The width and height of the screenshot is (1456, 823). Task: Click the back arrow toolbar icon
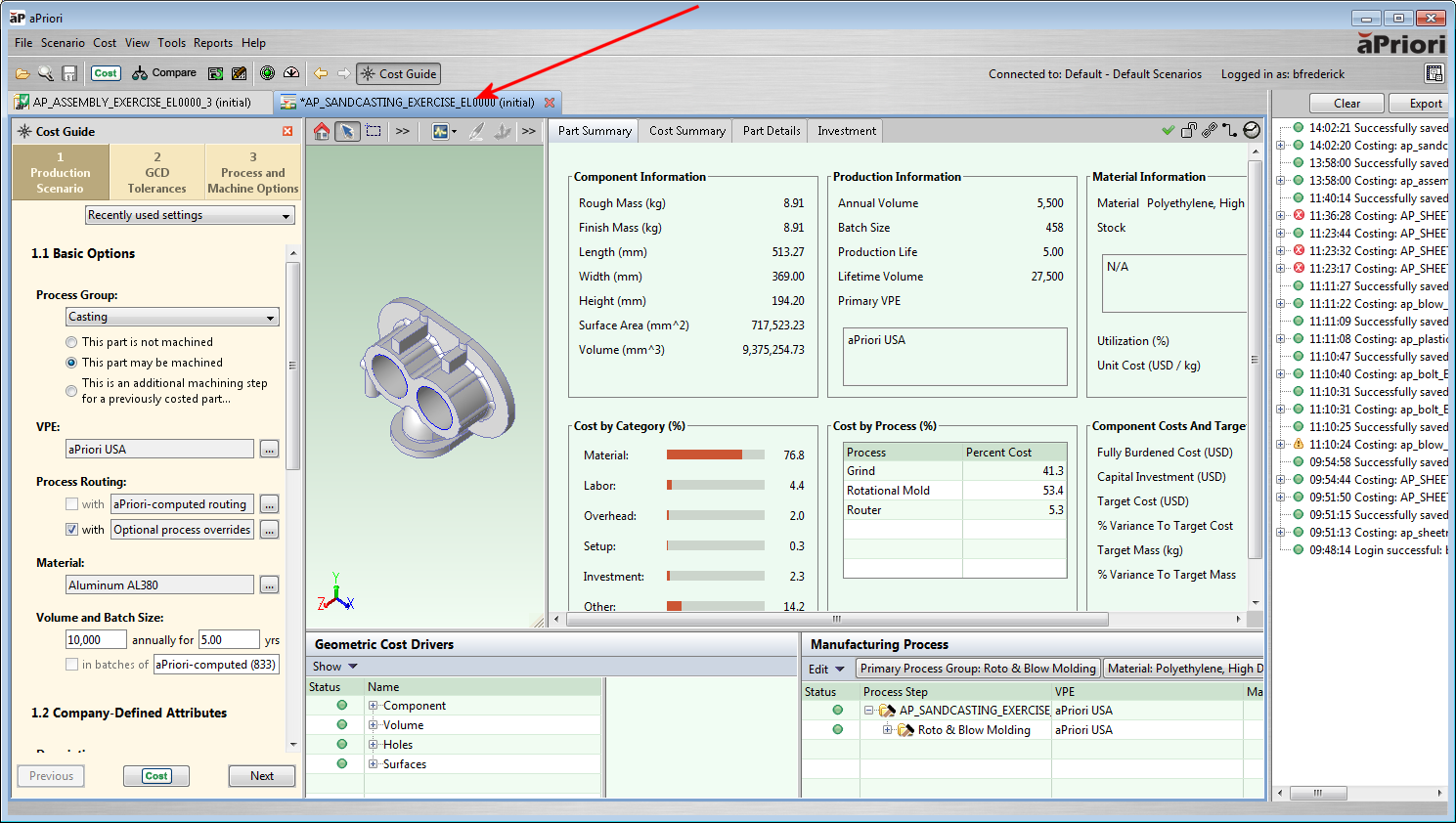coord(321,73)
